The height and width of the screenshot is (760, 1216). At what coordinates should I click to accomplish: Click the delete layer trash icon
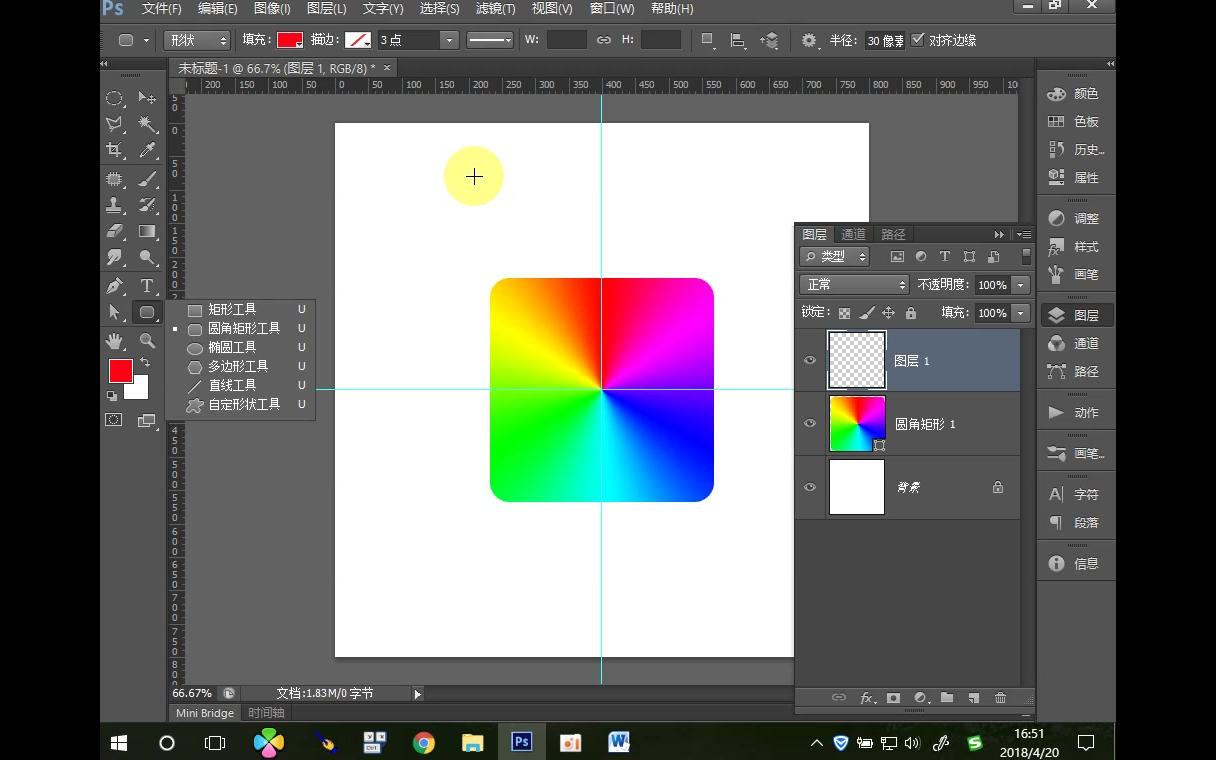point(1000,698)
